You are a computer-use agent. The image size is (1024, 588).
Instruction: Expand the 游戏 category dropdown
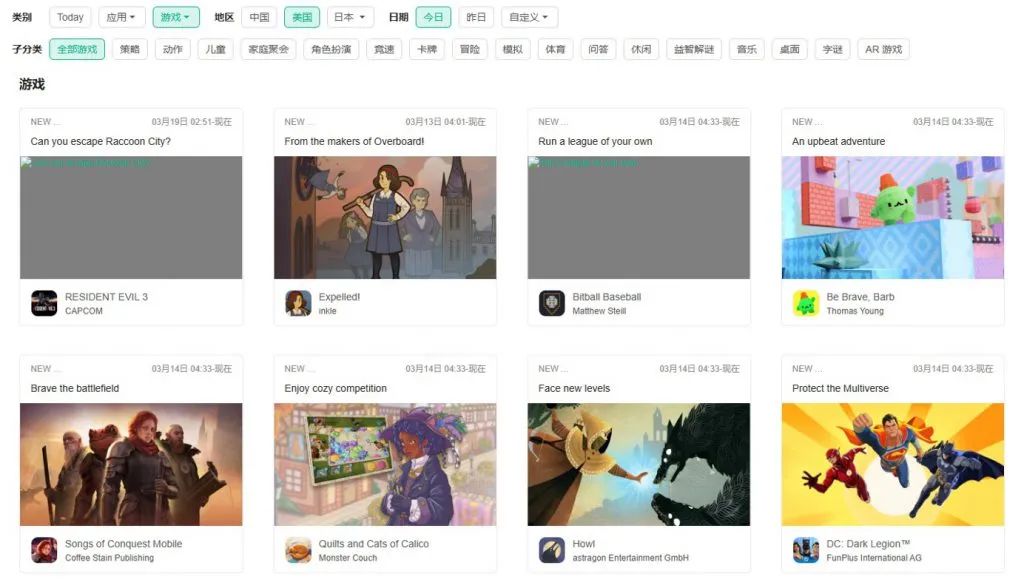[x=176, y=17]
